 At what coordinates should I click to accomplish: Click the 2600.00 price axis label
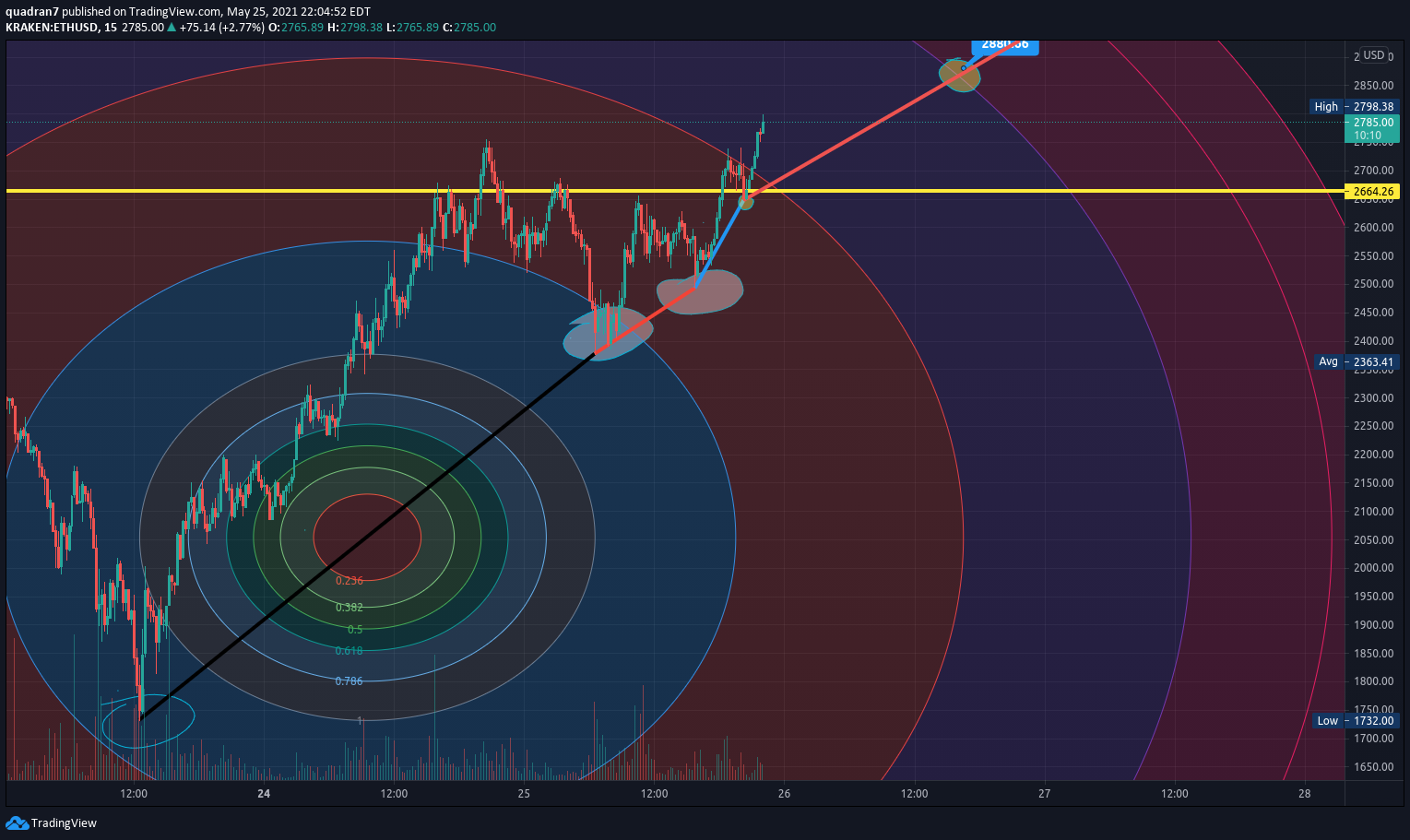(1373, 228)
